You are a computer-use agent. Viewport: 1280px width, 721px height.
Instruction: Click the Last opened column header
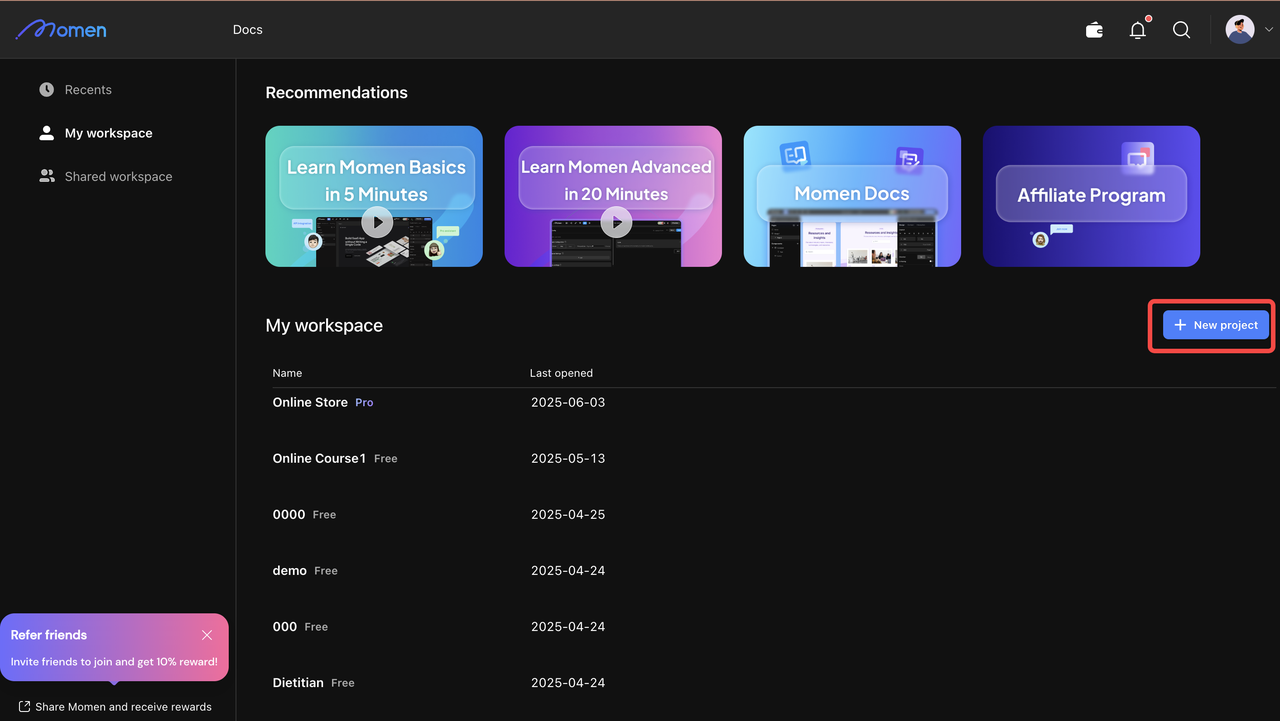561,373
